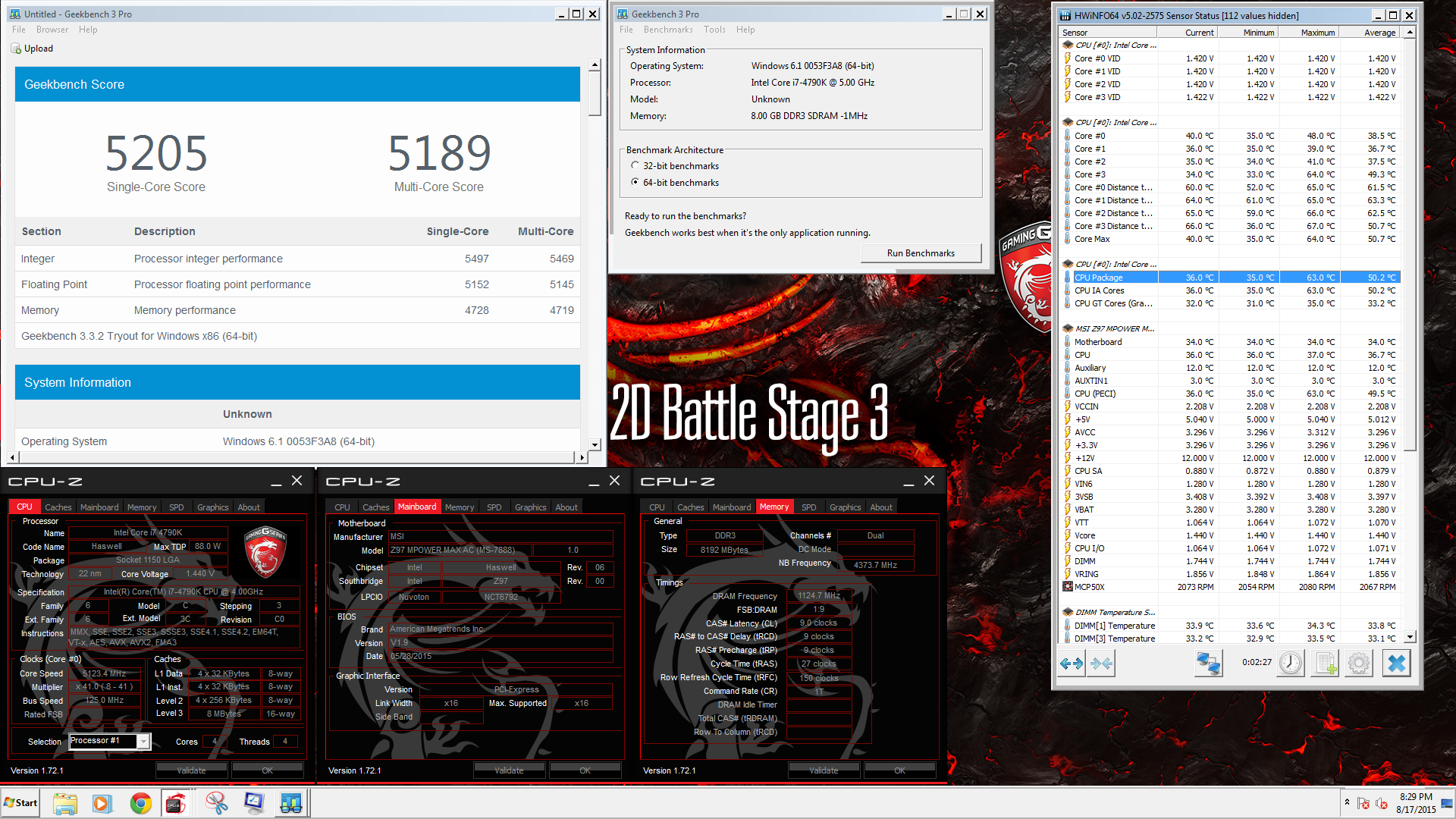
Task: Click the blue X close button in HWiNFO toolbar
Action: coord(1396,664)
